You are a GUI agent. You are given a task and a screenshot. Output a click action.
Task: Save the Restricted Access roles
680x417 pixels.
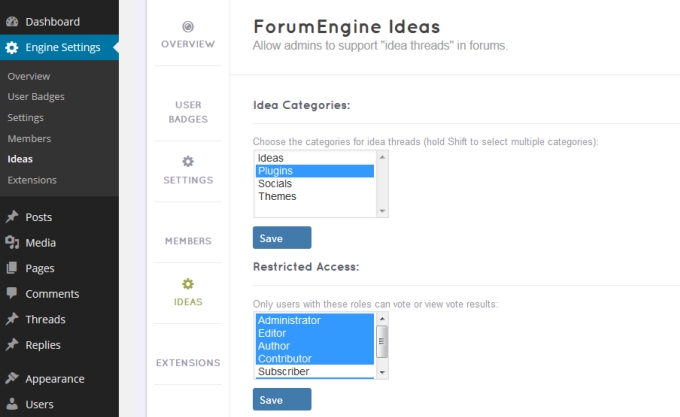point(282,400)
